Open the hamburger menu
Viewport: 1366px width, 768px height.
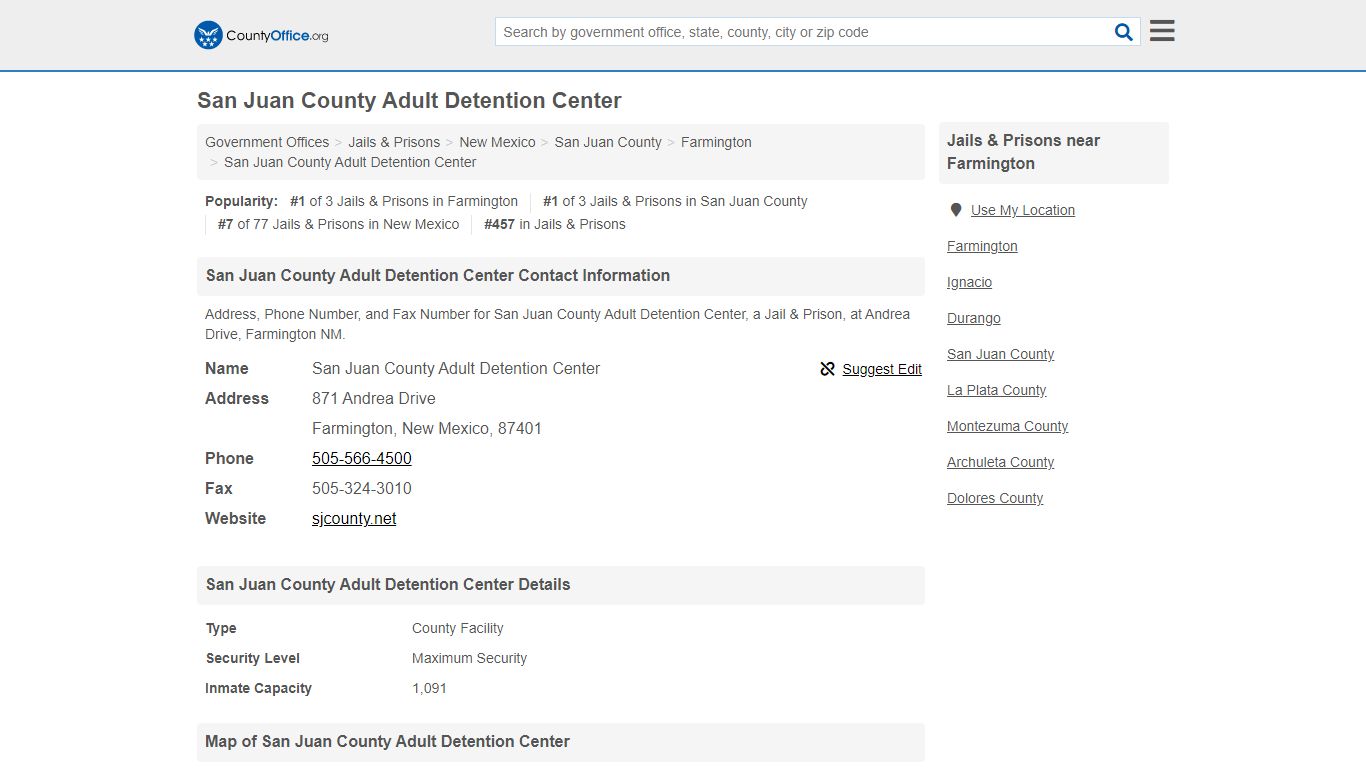click(x=1162, y=31)
